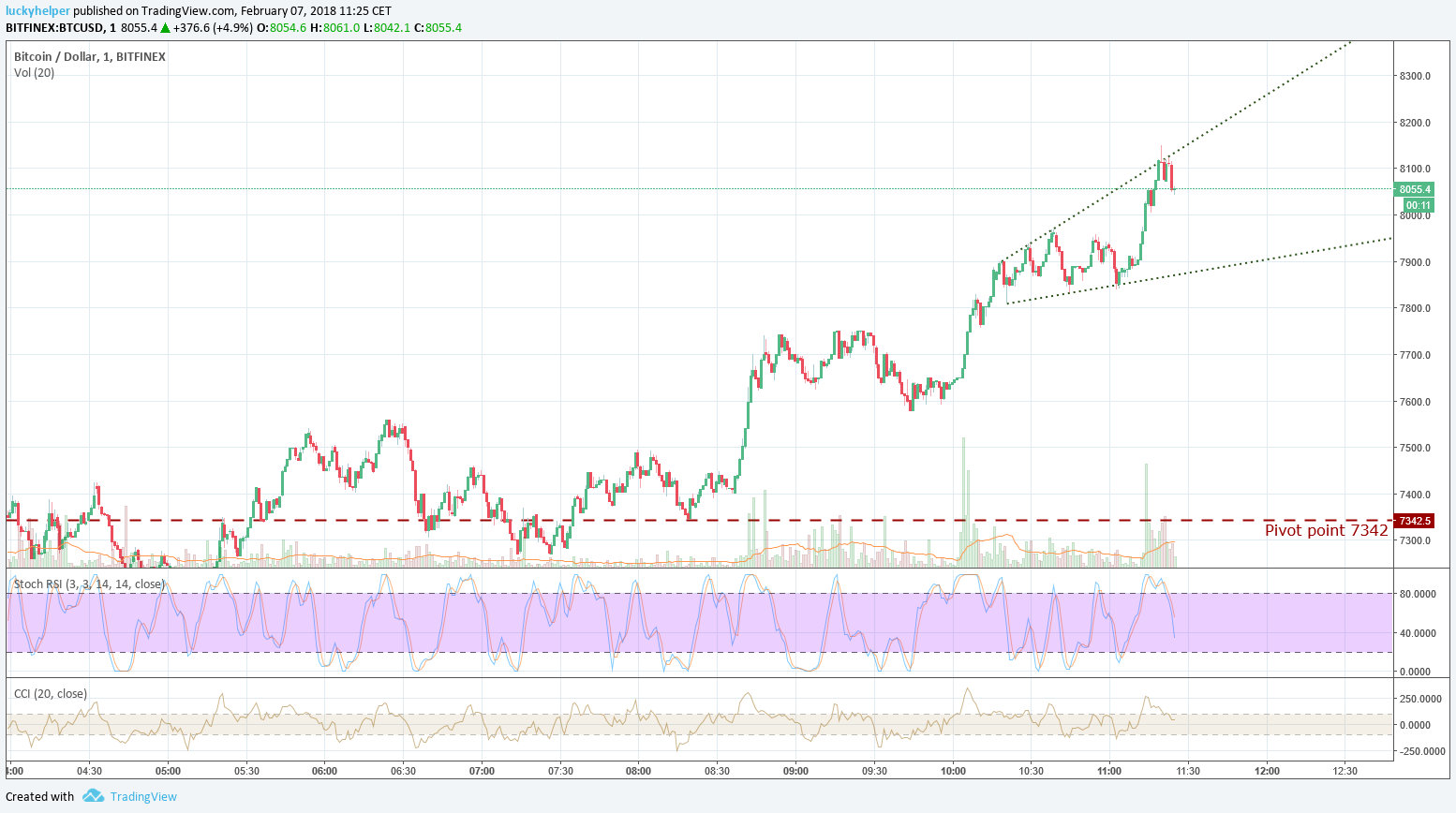Image resolution: width=1456 pixels, height=813 pixels.
Task: Click the 7700.0 price axis label
Action: click(x=1415, y=355)
